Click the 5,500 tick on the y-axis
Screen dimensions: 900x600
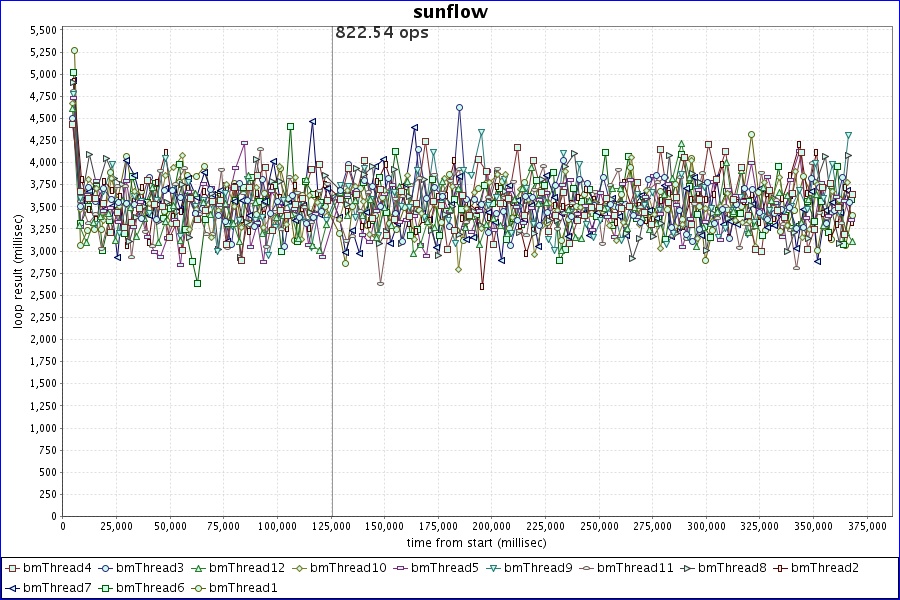[43, 30]
